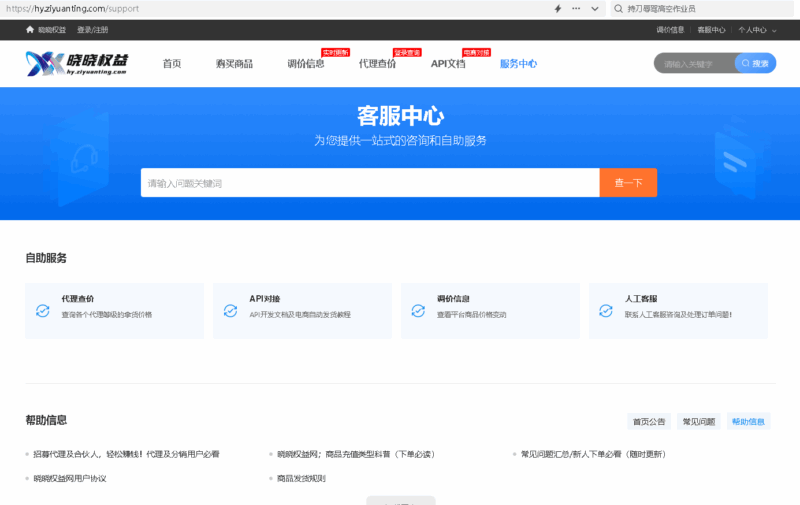Click the 人工客服 card icon

point(606,311)
